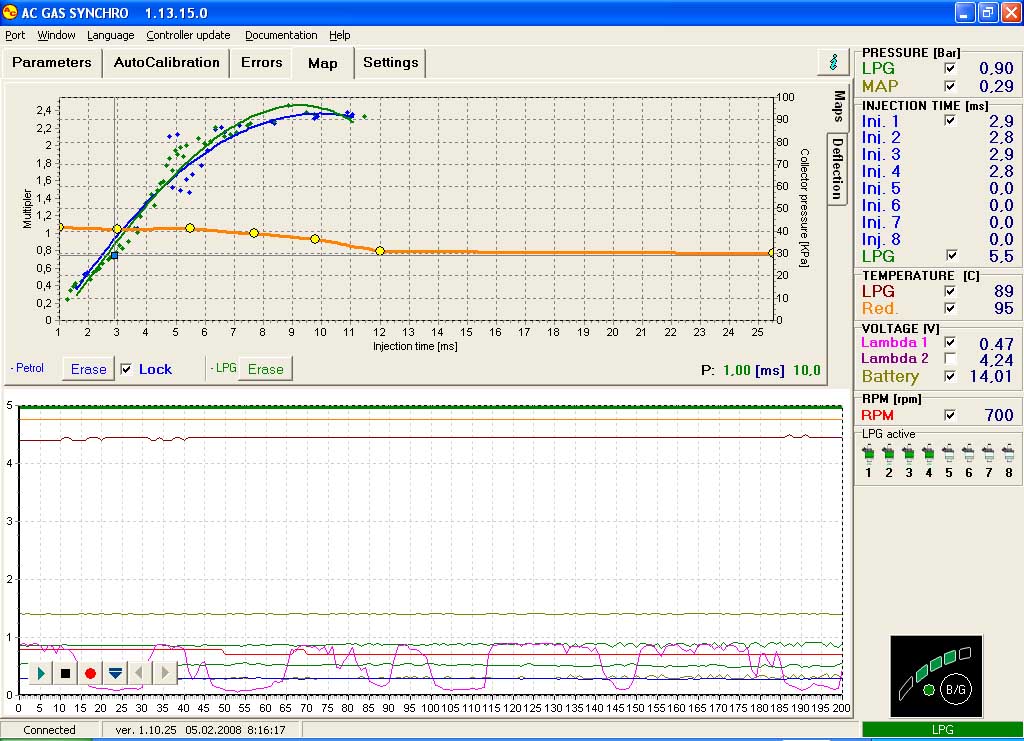Erase the LPG map
Viewport: 1024px width, 741px height.
pos(265,369)
